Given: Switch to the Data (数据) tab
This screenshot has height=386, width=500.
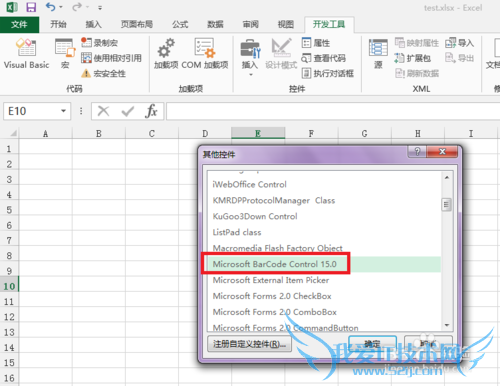Looking at the screenshot, I should pos(215,24).
